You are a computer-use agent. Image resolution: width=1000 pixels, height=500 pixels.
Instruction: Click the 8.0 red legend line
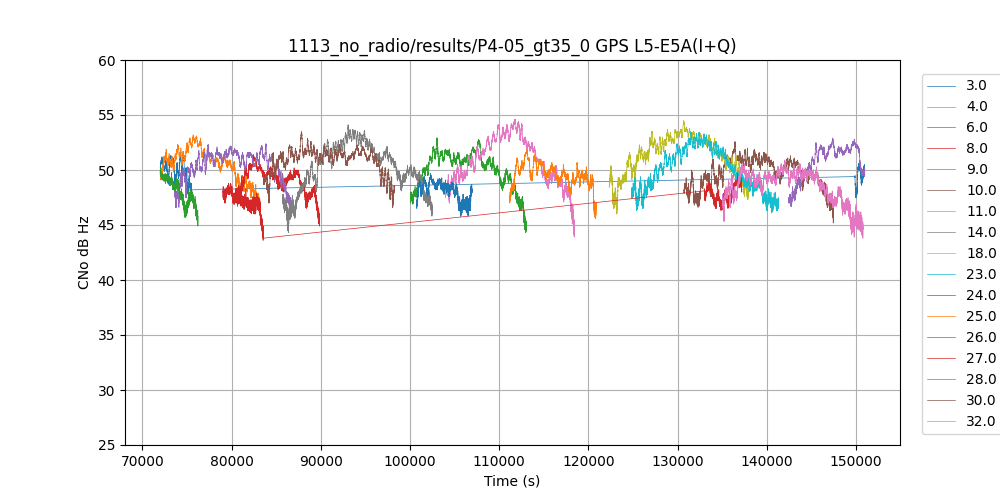pyautogui.click(x=942, y=149)
